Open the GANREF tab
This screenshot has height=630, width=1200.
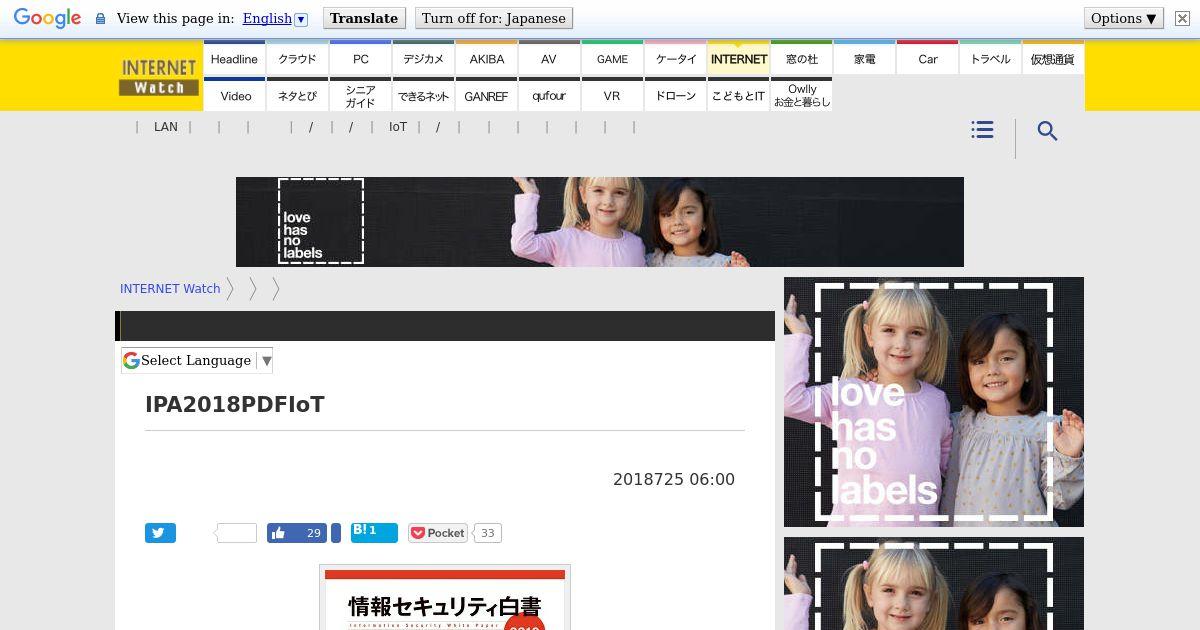click(486, 95)
